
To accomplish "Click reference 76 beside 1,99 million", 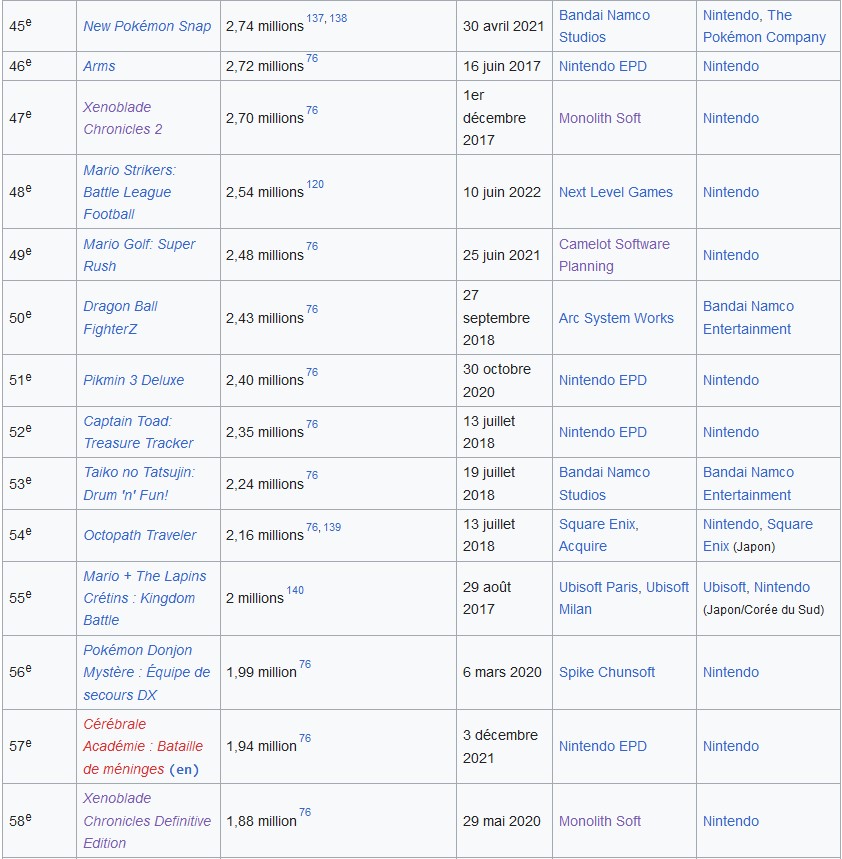I will click(305, 664).
